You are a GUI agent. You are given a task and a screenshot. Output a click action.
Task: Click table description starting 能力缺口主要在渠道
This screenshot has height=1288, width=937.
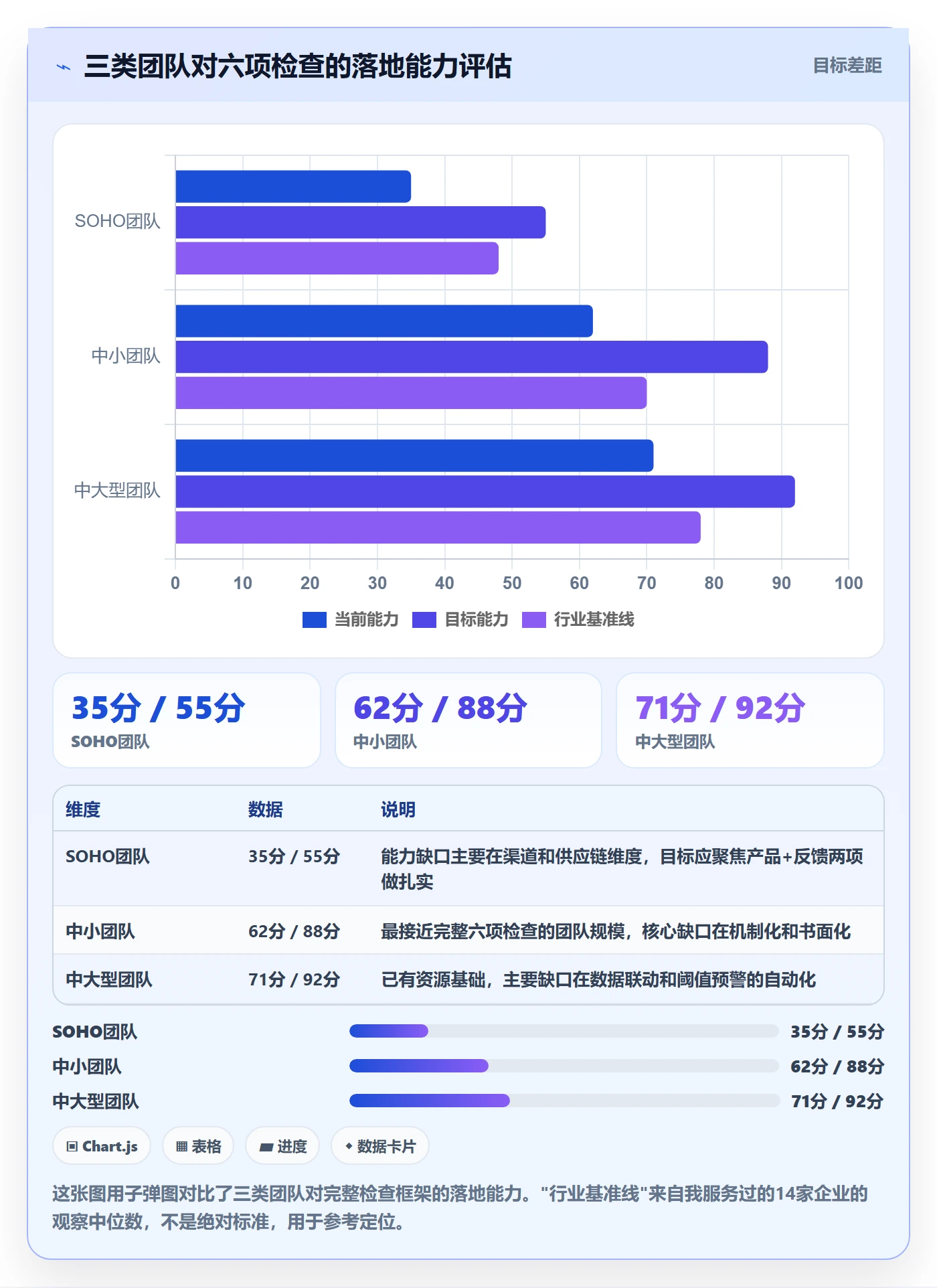click(622, 869)
